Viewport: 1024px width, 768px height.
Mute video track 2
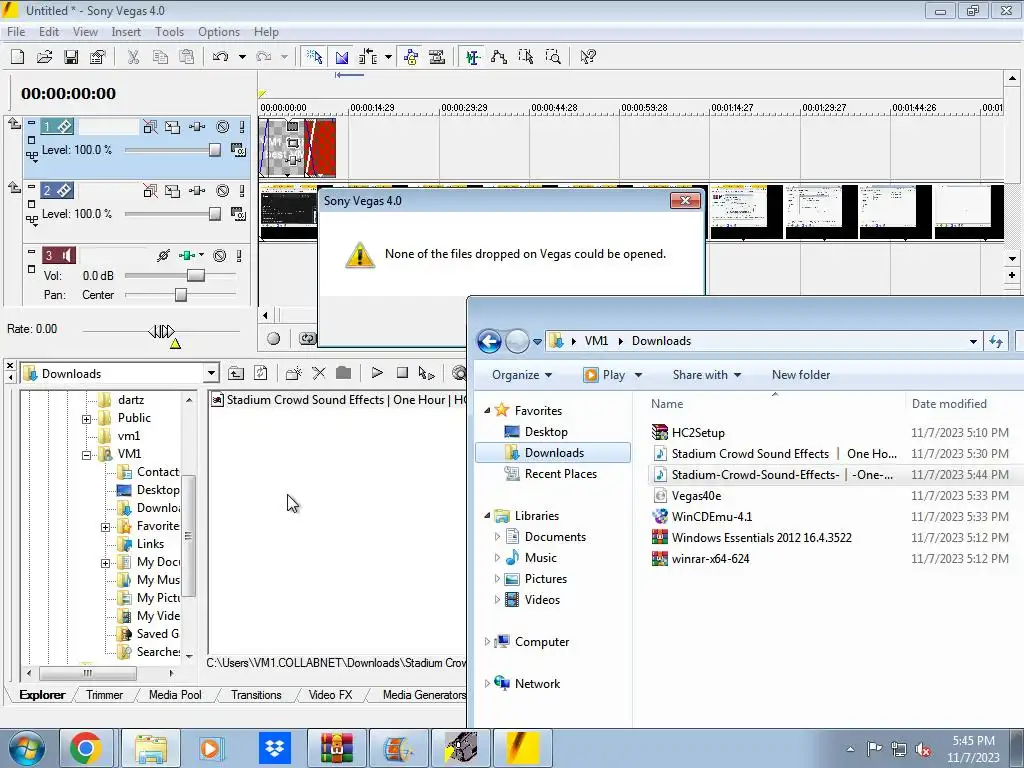click(x=223, y=191)
